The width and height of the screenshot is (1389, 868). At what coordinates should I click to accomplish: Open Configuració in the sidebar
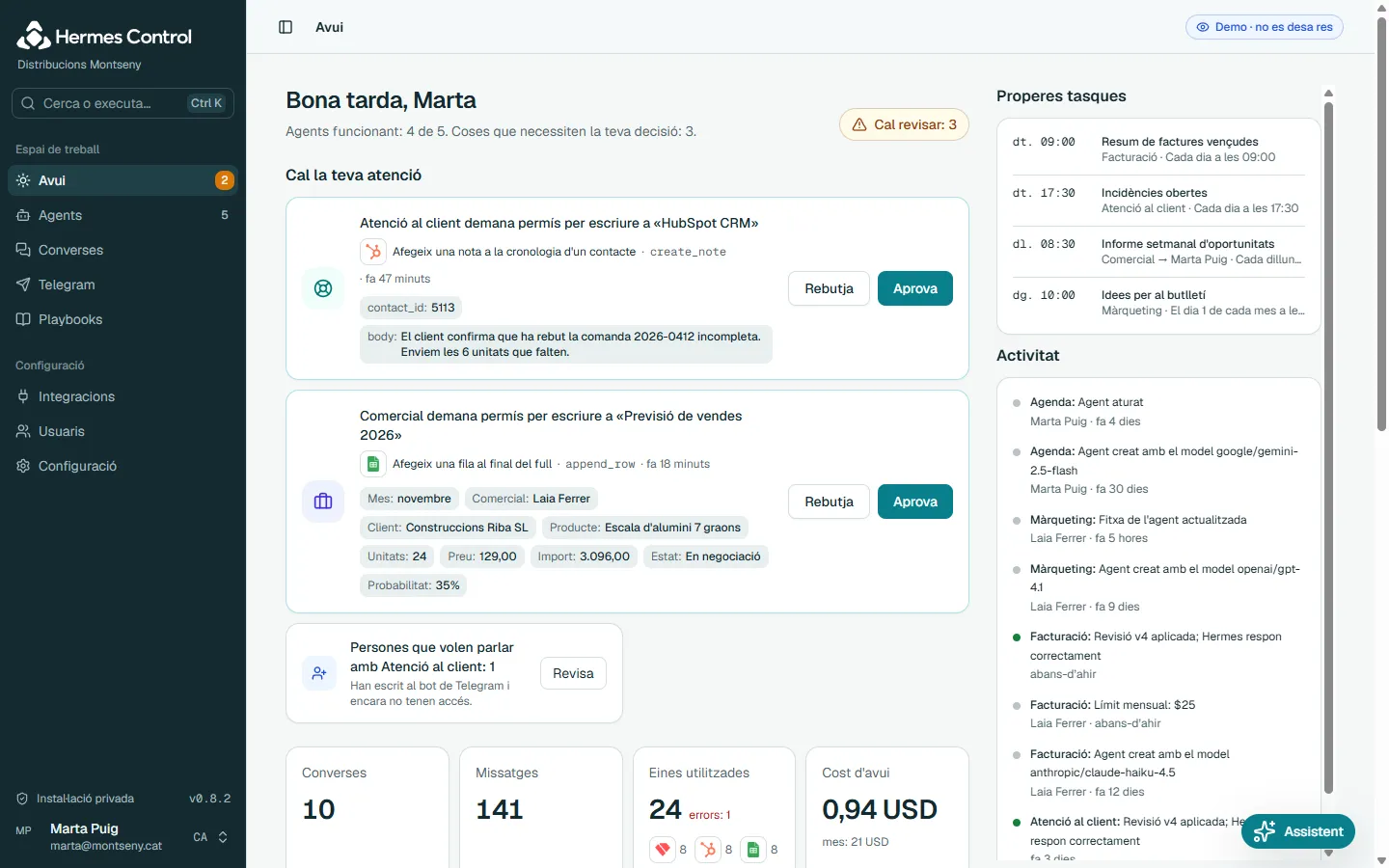[123, 466]
